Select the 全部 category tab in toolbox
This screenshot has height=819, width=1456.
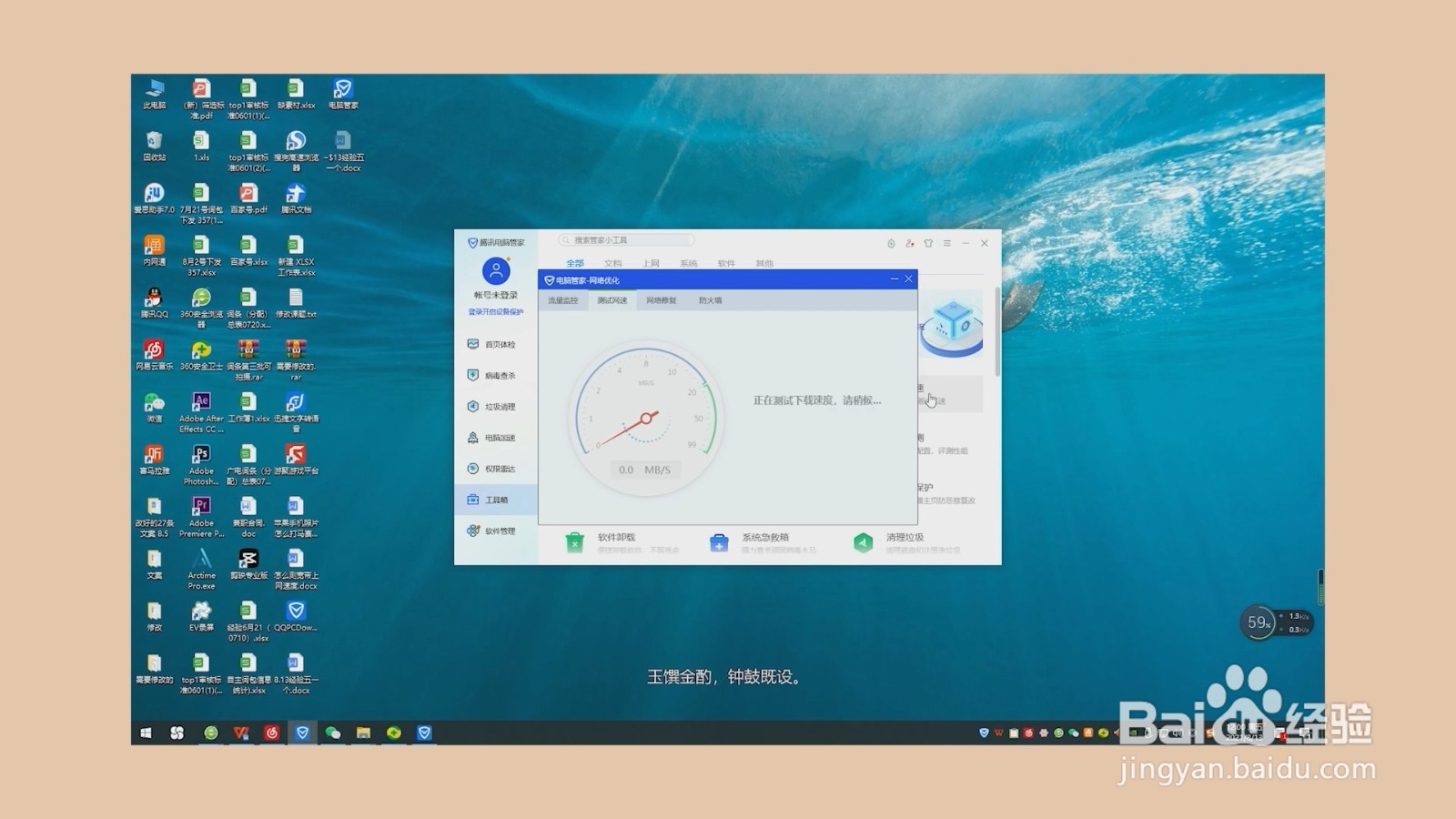coord(575,263)
